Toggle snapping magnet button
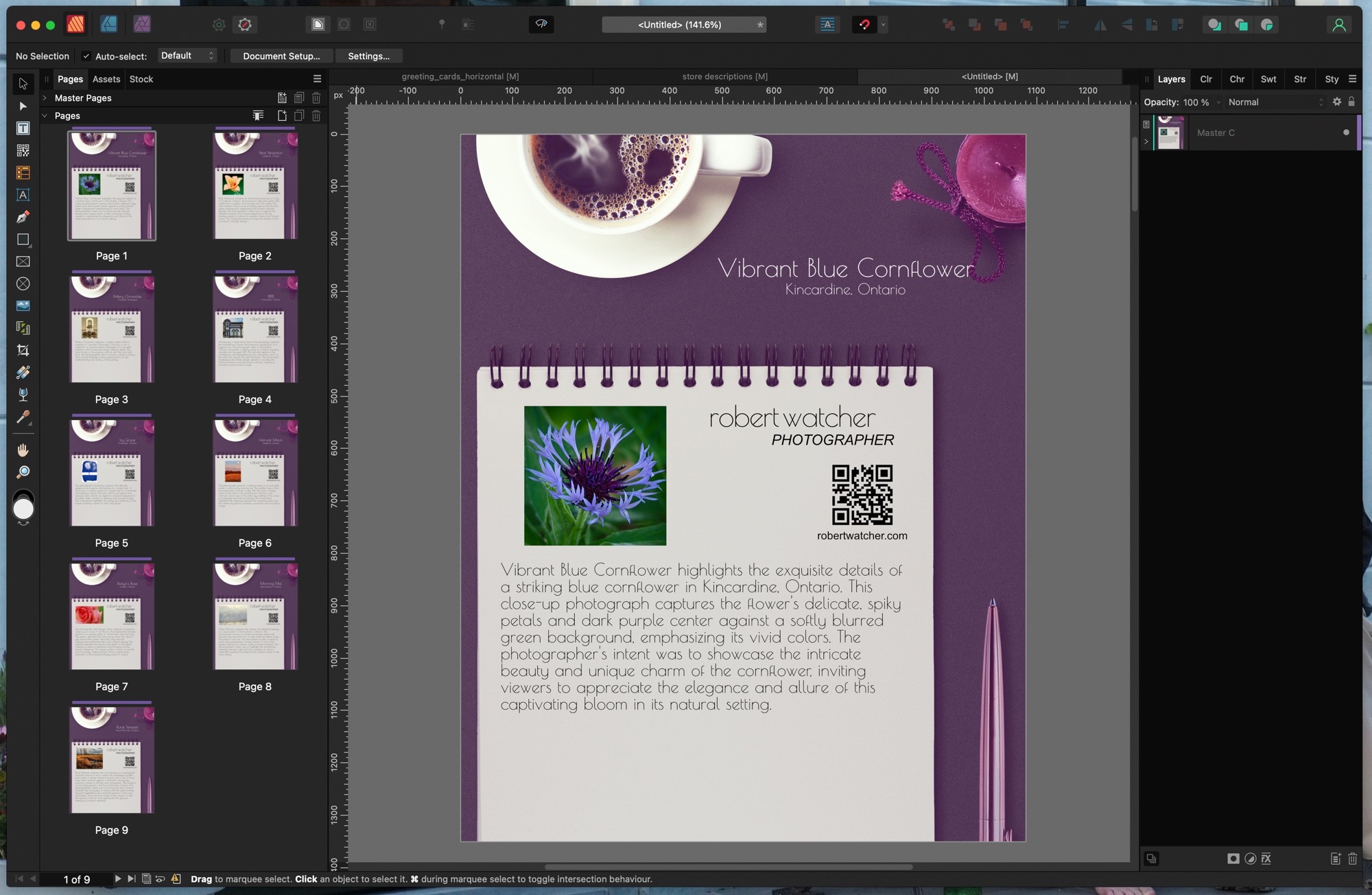This screenshot has width=1372, height=895. tap(864, 25)
